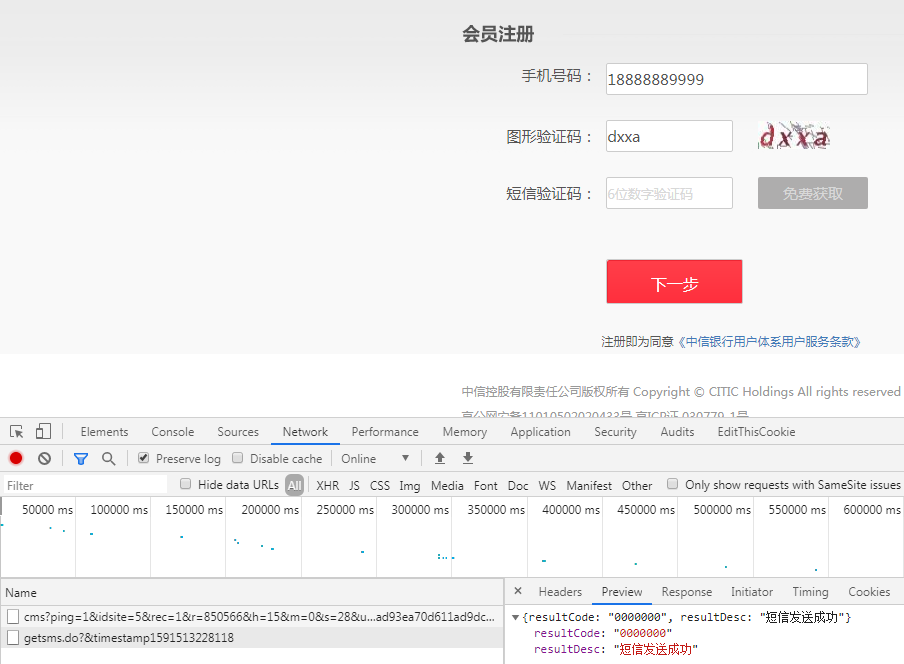Select the cms?ping request row icon
Image resolution: width=904 pixels, height=664 pixels.
click(13, 617)
